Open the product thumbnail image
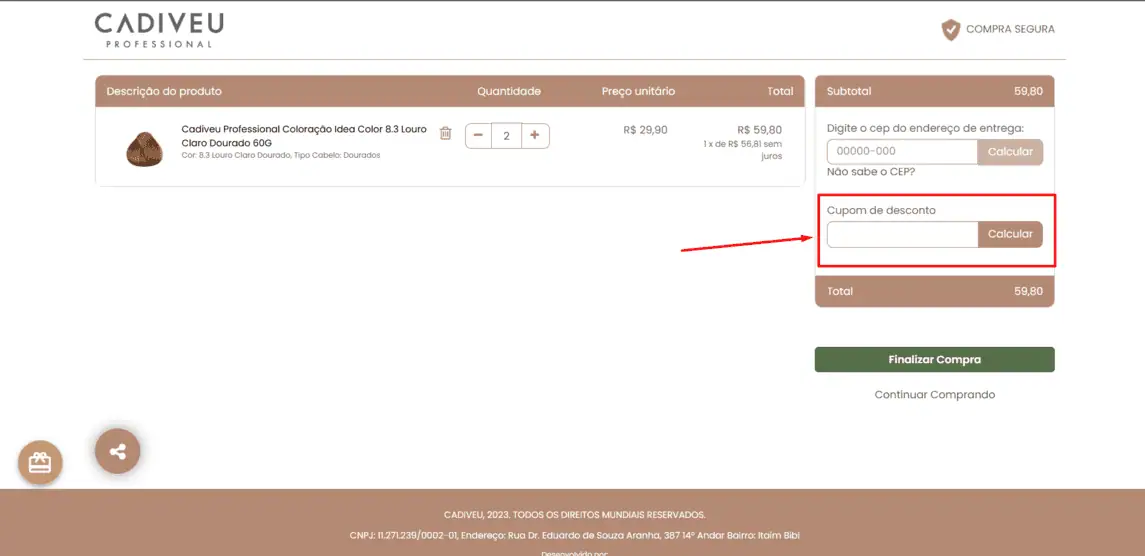 (x=145, y=148)
